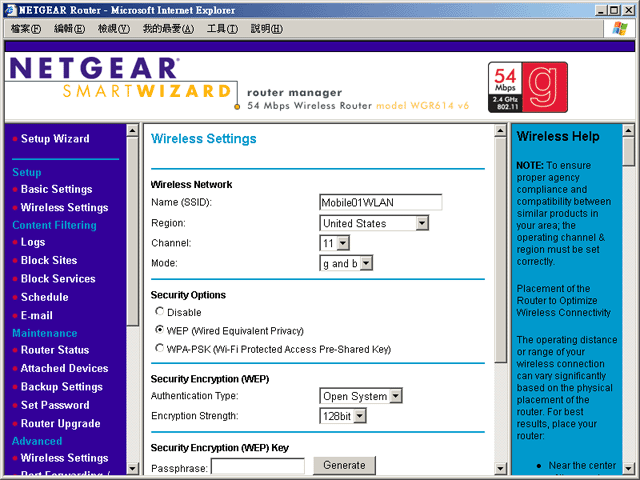
Task: Click Wireless Help scrollbar up arrow
Action: click(628, 131)
